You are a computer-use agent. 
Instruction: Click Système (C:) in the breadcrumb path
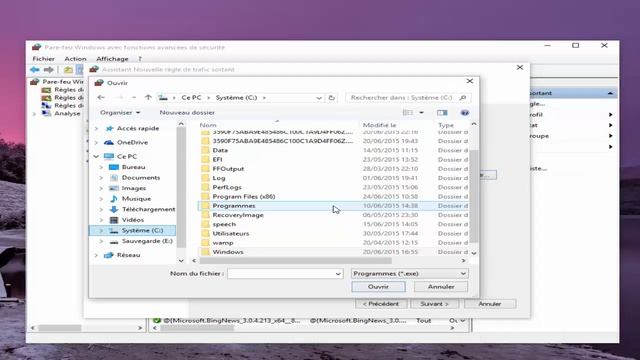236,98
